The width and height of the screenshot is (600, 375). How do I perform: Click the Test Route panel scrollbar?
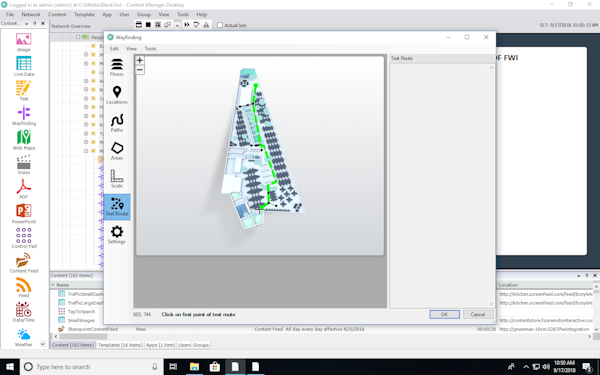click(491, 186)
